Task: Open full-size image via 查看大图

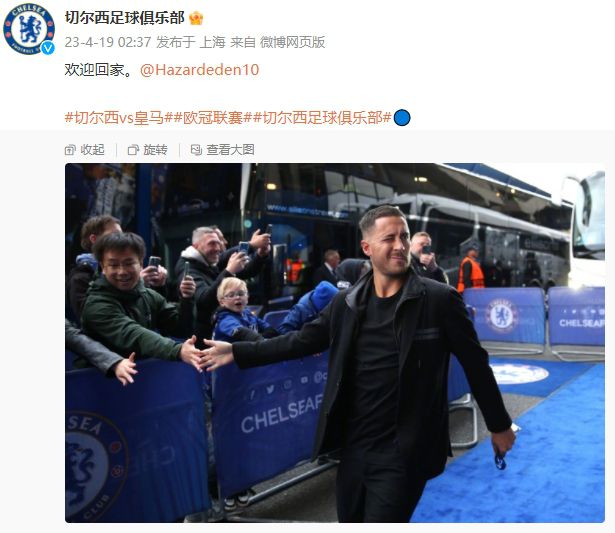Action: point(222,150)
